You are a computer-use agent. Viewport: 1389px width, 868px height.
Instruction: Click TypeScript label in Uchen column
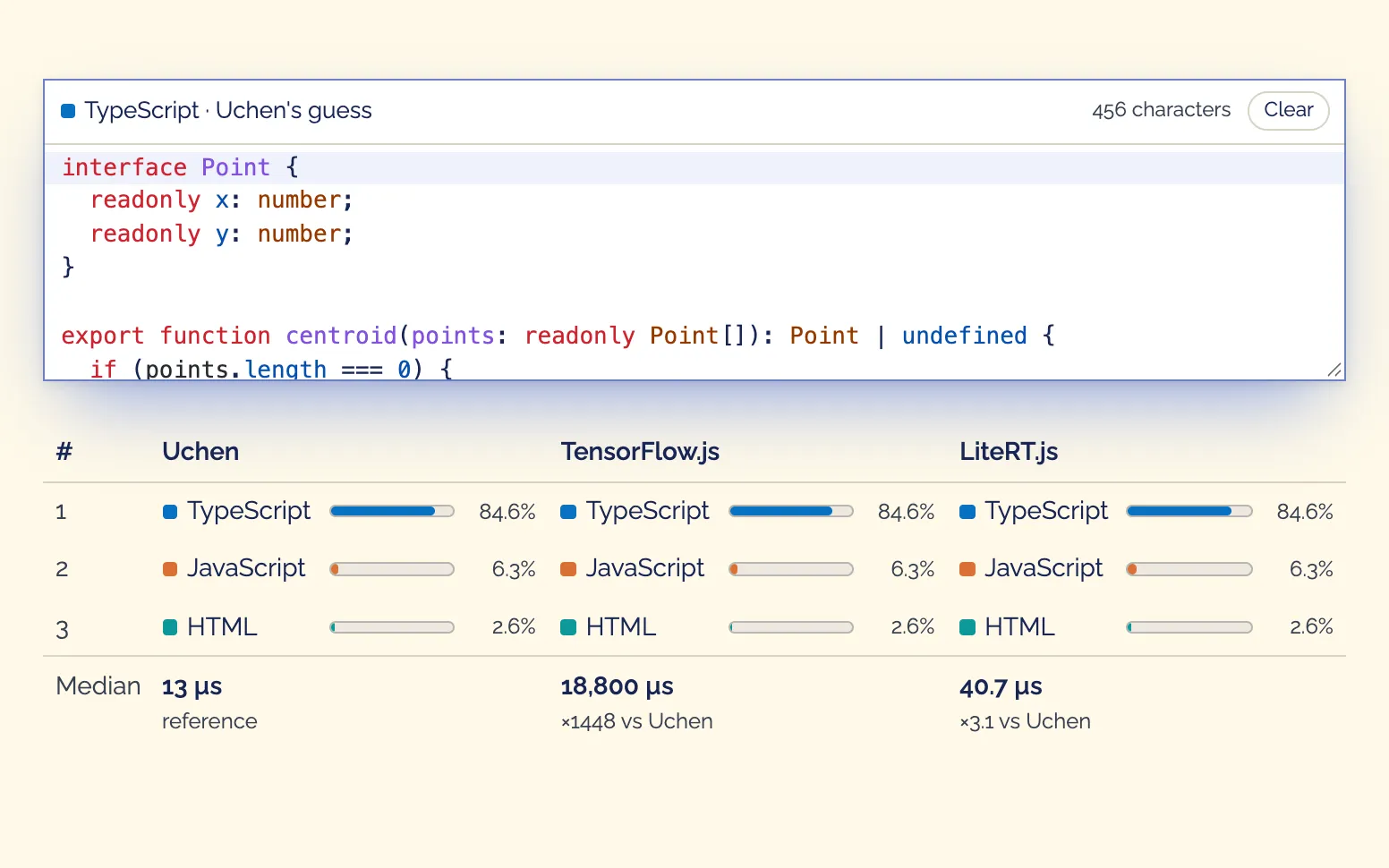(249, 511)
